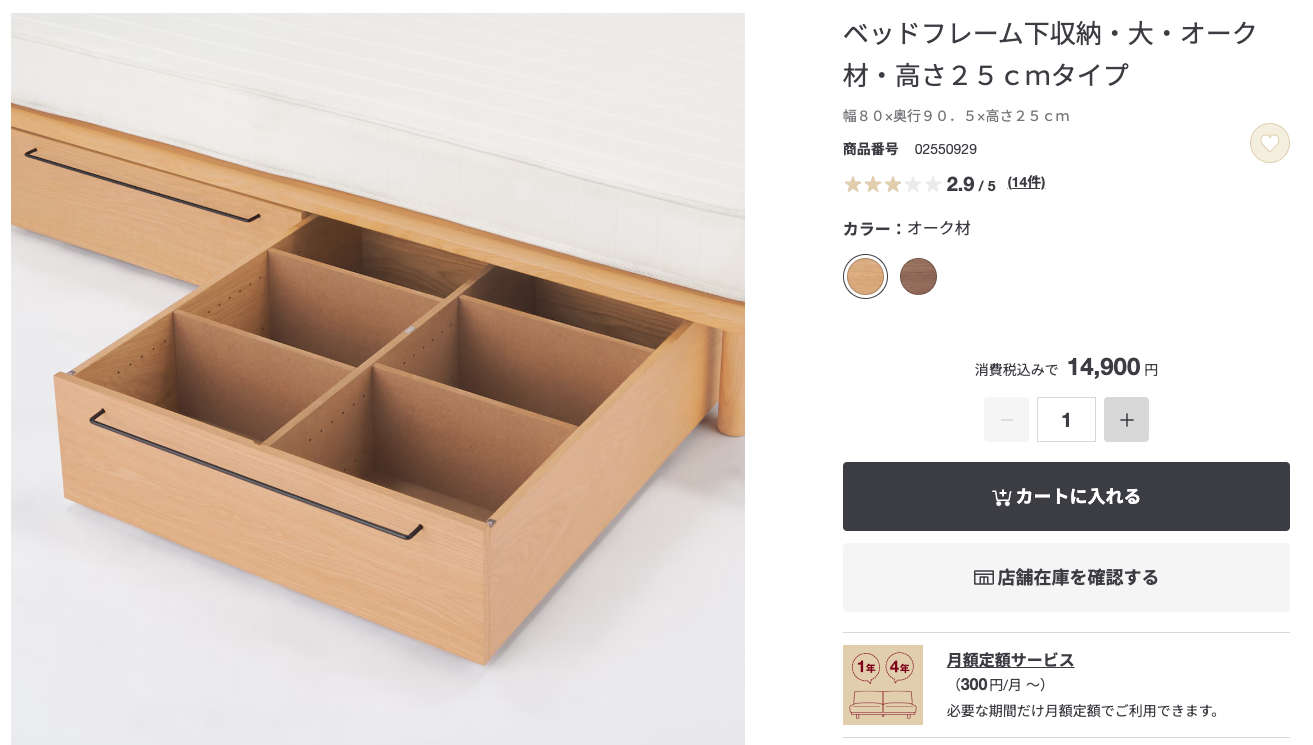This screenshot has height=745, width=1313.
Task: Click the cart icon inside the カートに入れる button
Action: pos(1001,497)
